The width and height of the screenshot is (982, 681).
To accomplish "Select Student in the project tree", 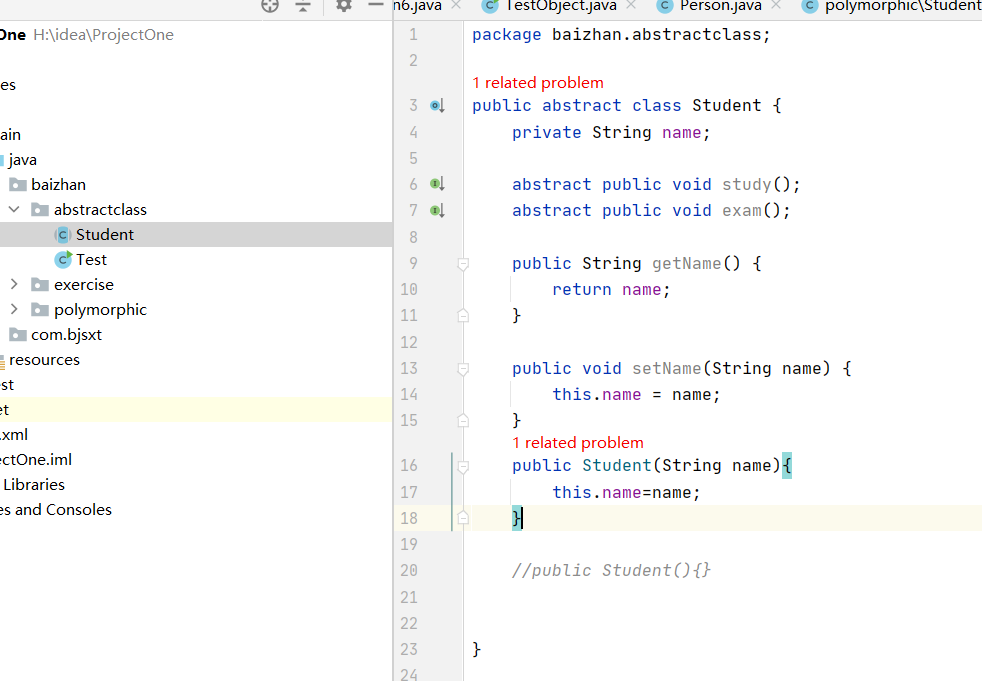I will point(105,235).
